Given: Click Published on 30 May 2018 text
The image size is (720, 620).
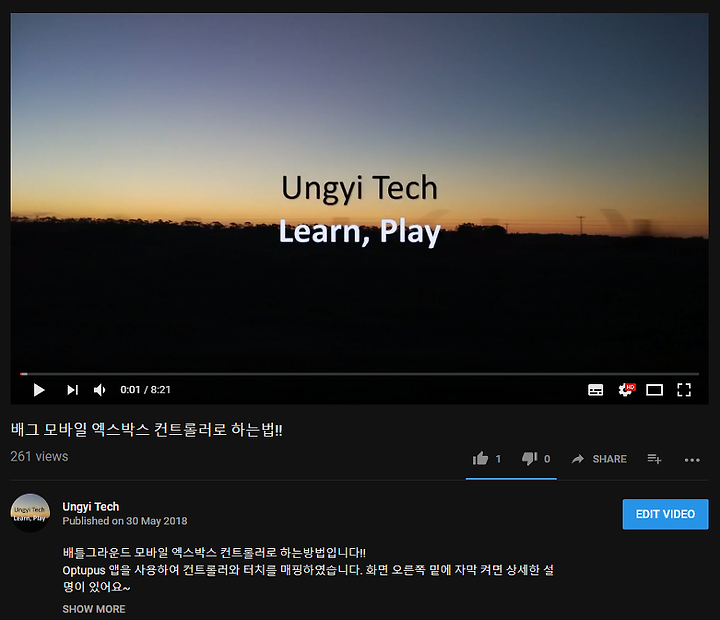Looking at the screenshot, I should point(125,521).
